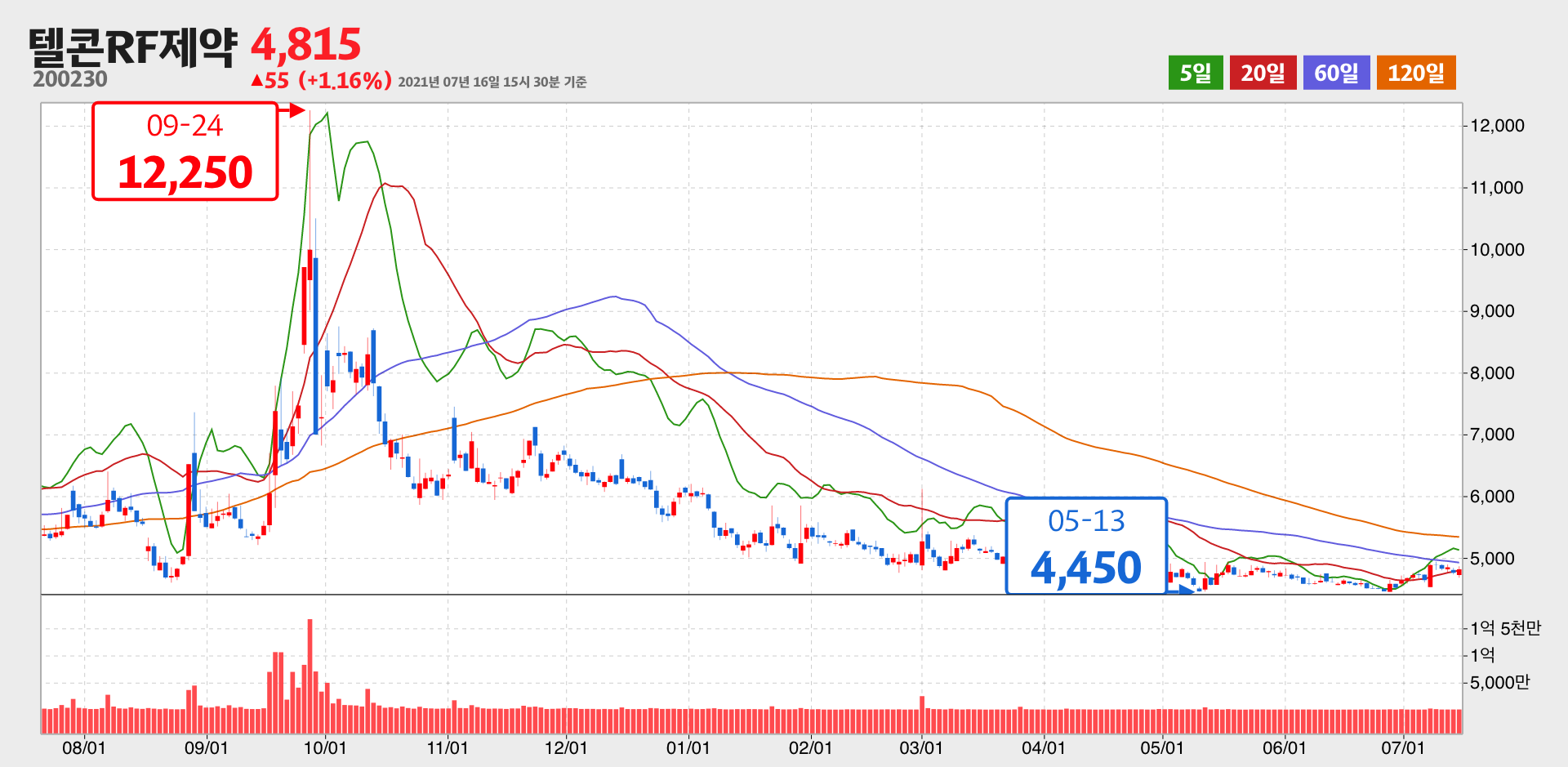Screen dimensions: 1568x767
Task: Click the 12/01 date axis label
Action: tap(566, 748)
